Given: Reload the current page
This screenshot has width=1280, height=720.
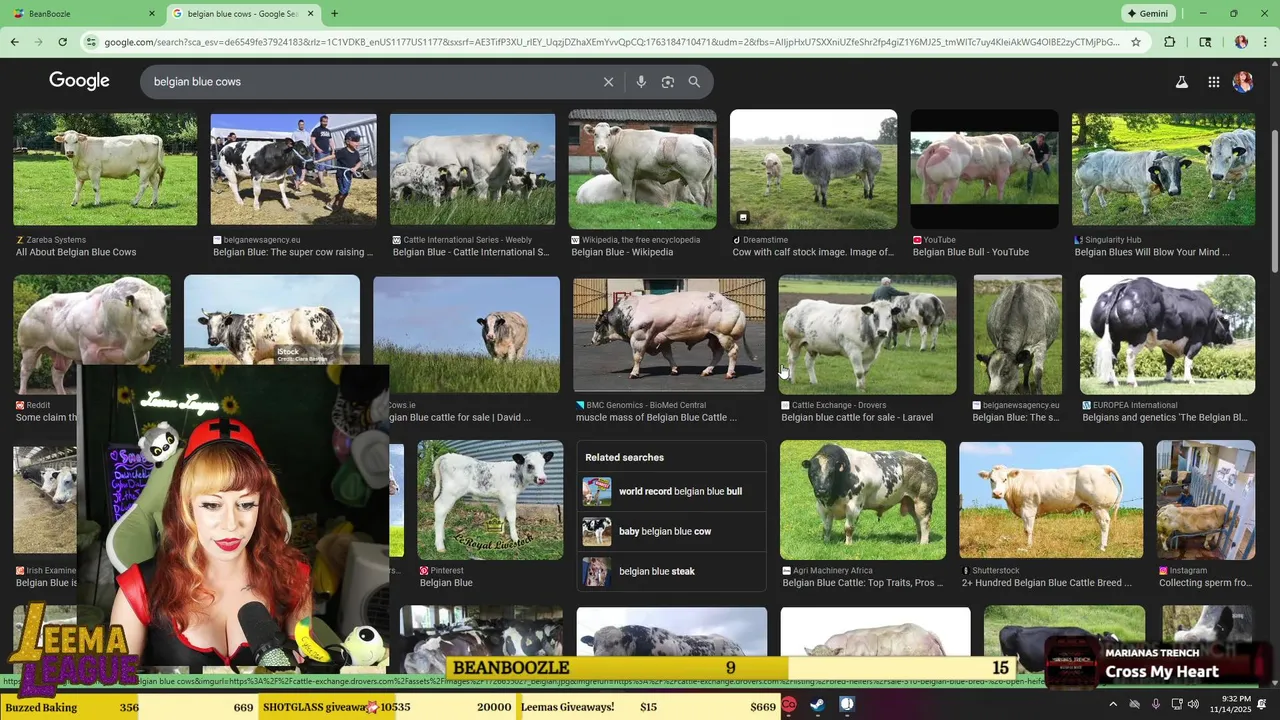Looking at the screenshot, I should tap(62, 42).
